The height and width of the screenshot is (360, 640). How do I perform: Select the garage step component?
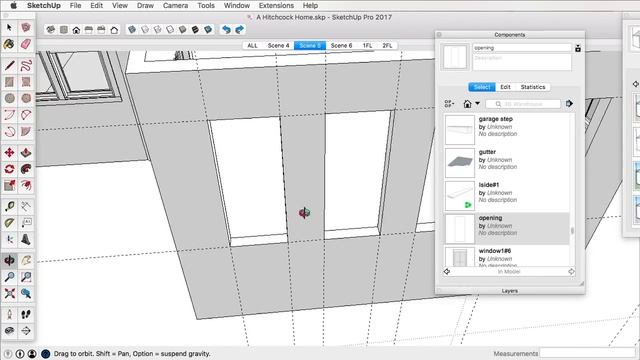pos(507,129)
